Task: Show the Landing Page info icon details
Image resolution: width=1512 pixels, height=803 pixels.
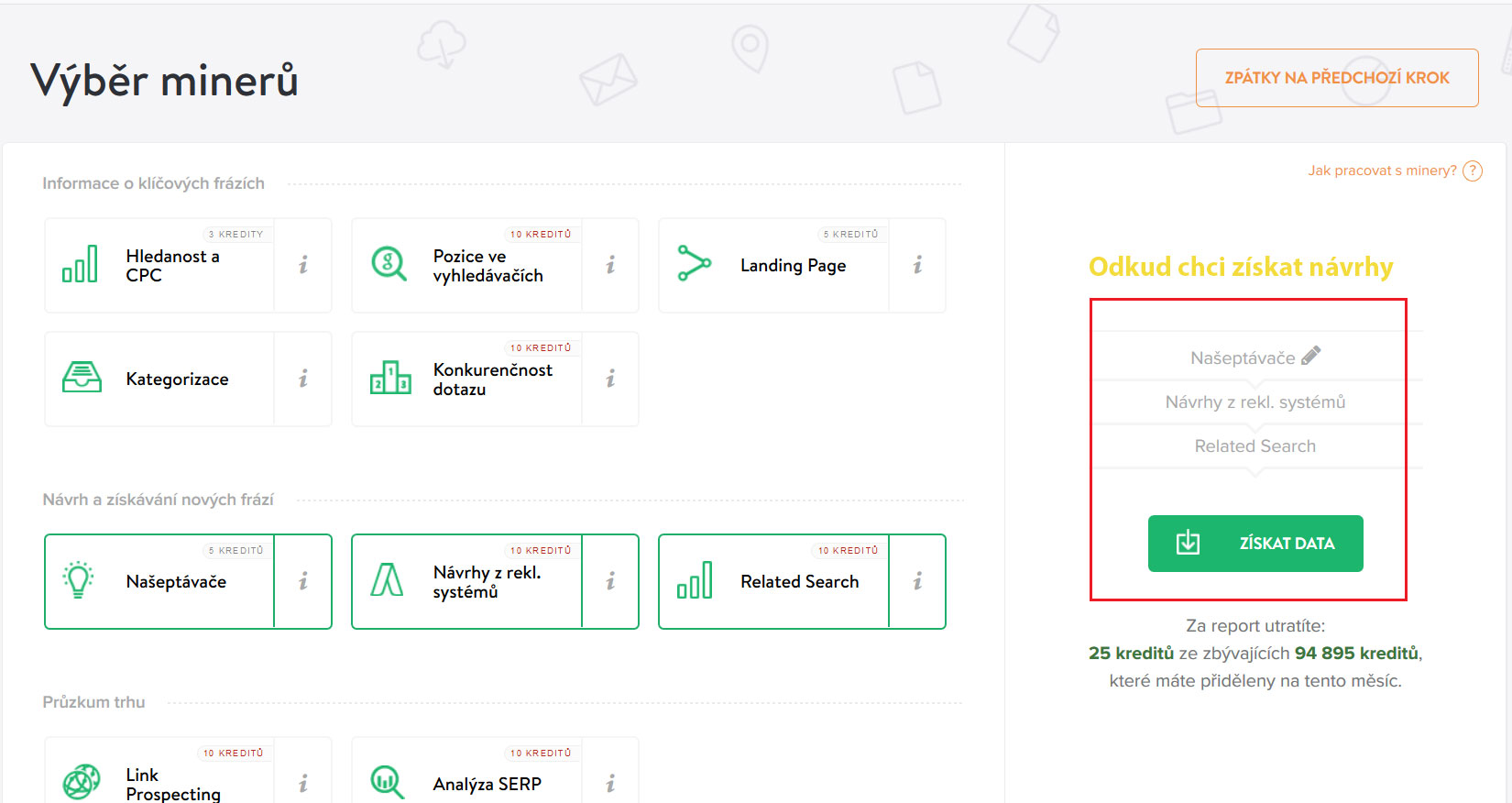Action: [x=917, y=266]
